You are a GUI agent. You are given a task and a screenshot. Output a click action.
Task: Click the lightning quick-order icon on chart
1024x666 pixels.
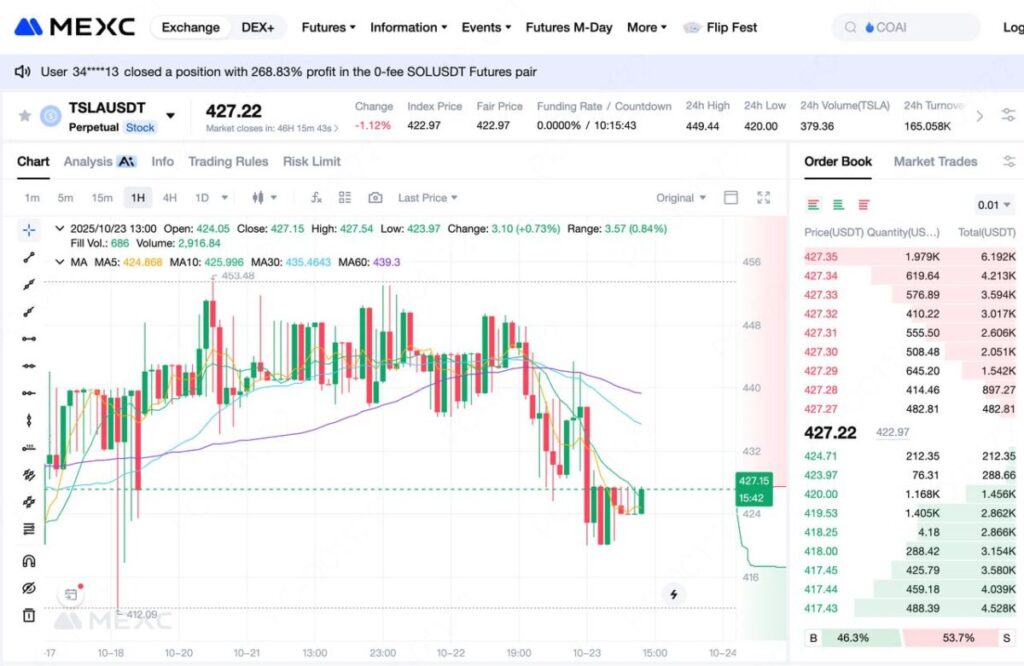(x=674, y=595)
